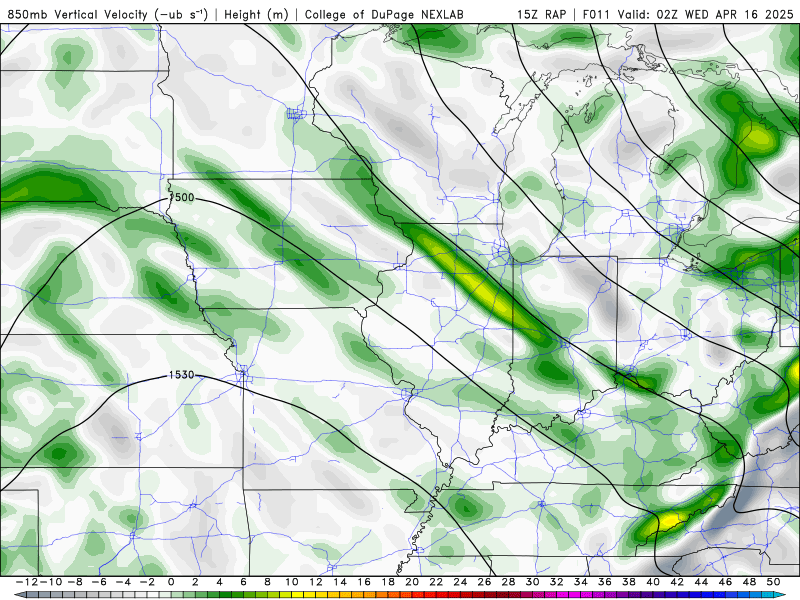Viewport: 800px width, 600px height.
Task: Click the '12' color scale value
Action: [x=316, y=582]
